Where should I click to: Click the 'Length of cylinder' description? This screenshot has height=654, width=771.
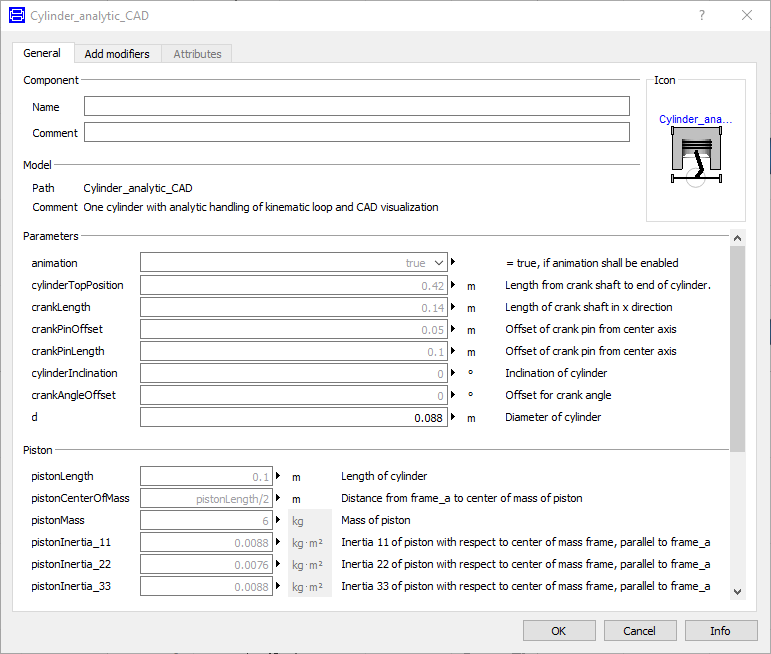(x=384, y=476)
